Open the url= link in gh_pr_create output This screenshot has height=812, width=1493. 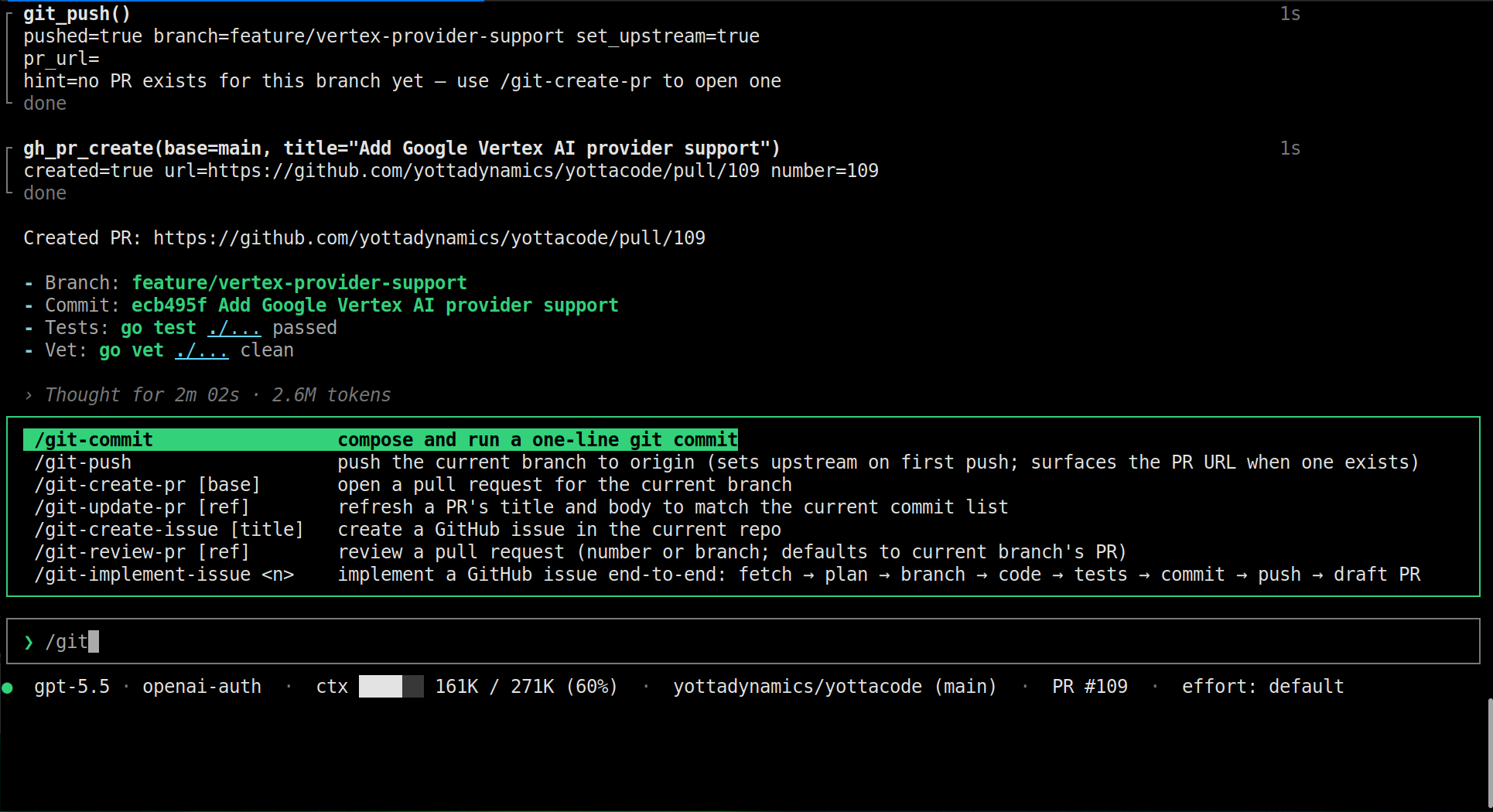coord(483,171)
